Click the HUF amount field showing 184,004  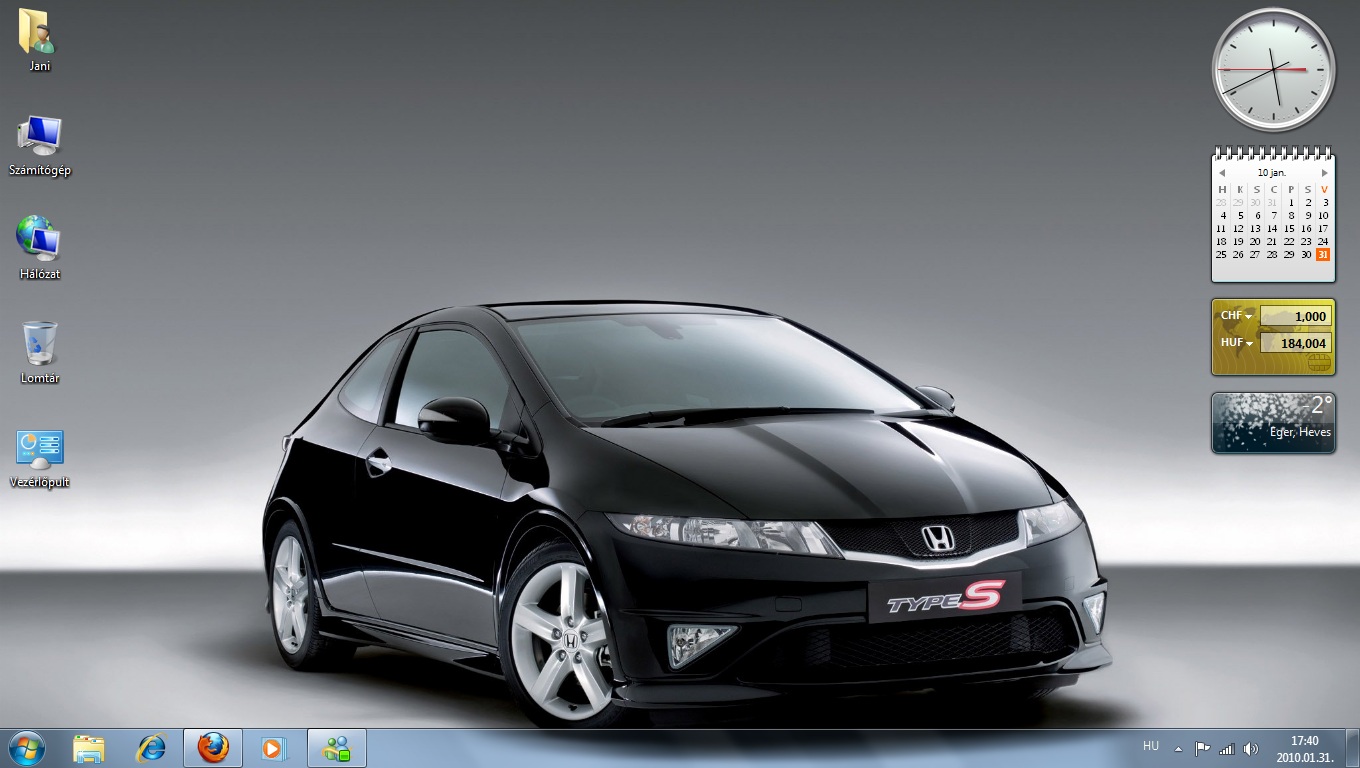pos(1295,343)
